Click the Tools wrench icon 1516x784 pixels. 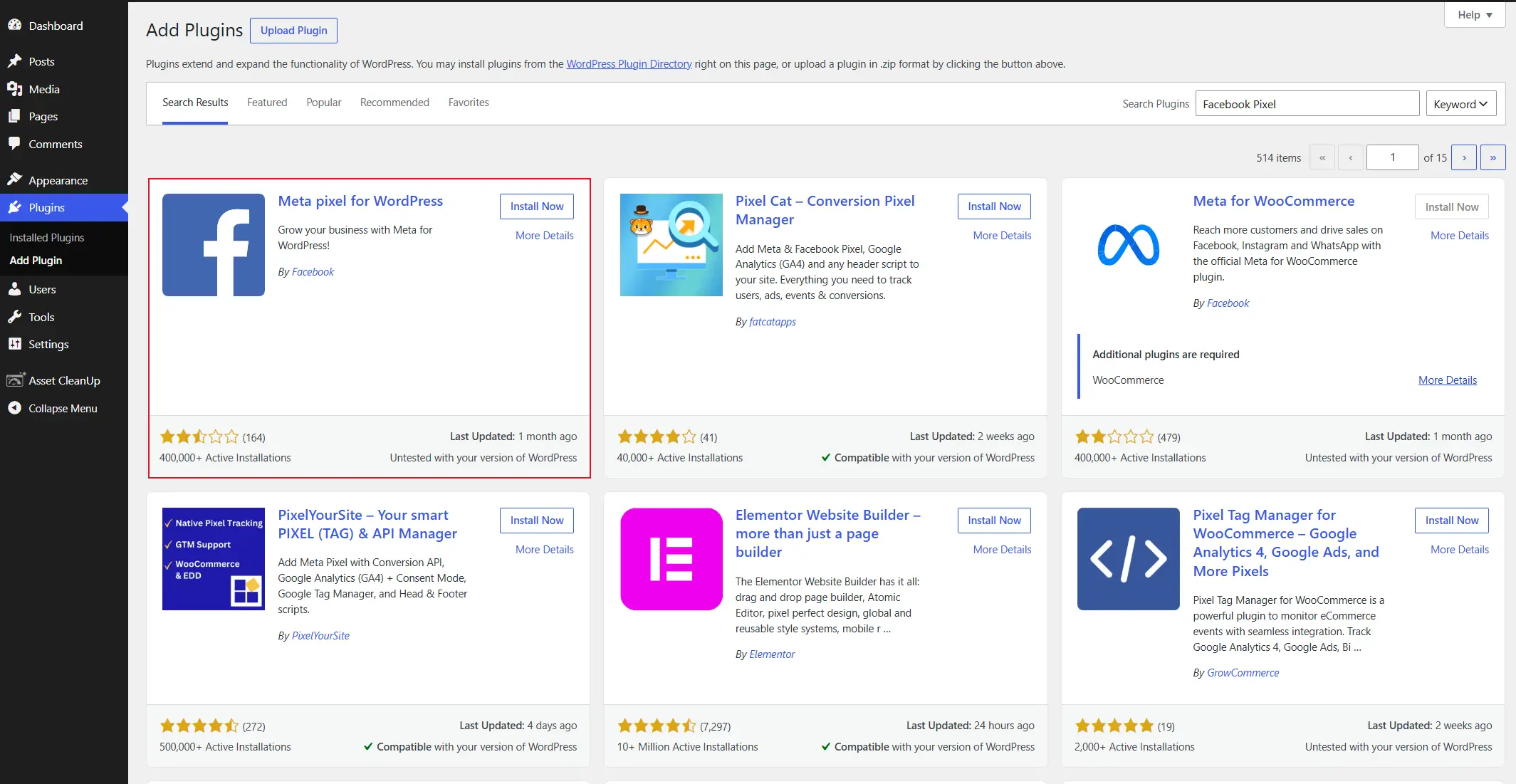14,317
